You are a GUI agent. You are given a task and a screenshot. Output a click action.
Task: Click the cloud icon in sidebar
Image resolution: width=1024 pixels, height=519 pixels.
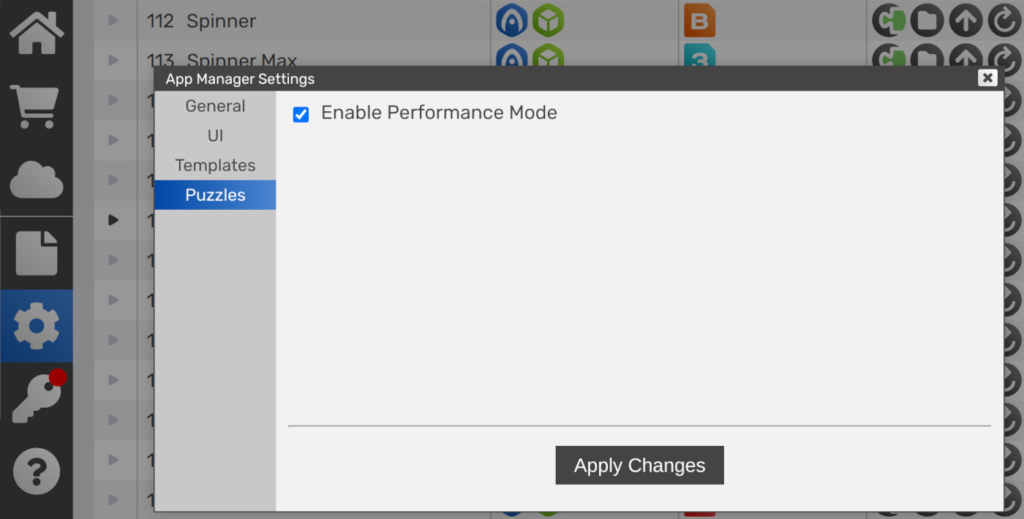tap(36, 180)
